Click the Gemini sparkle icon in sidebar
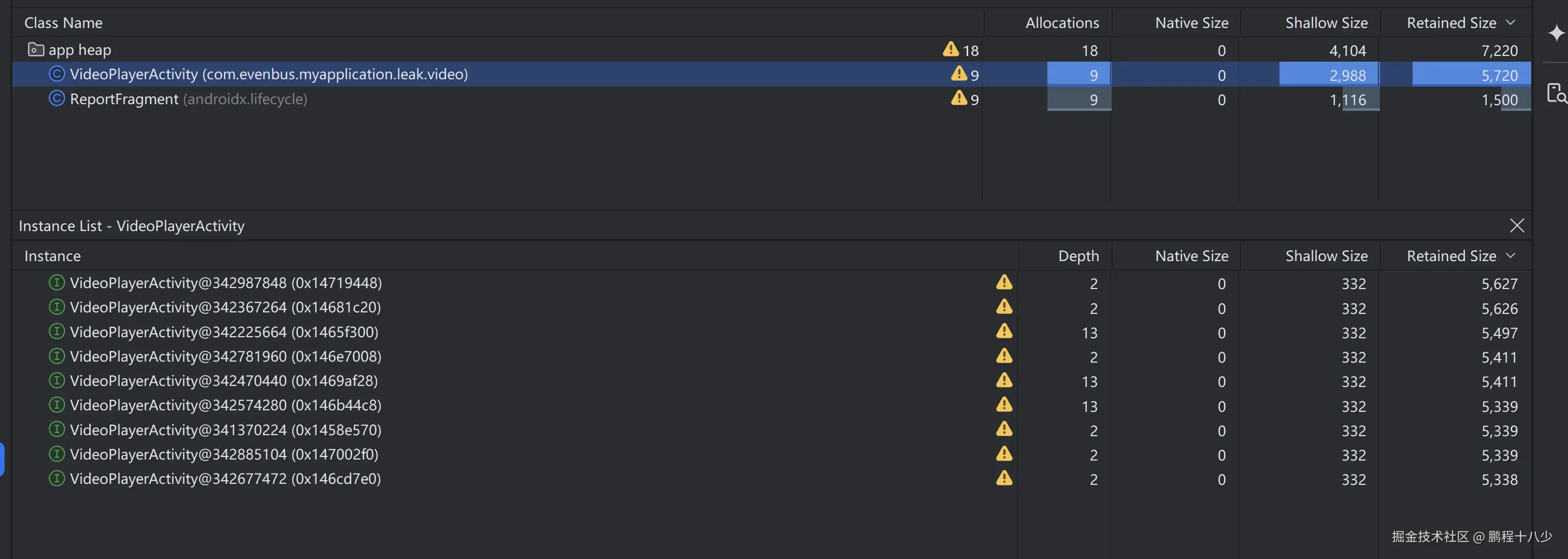 point(1556,33)
